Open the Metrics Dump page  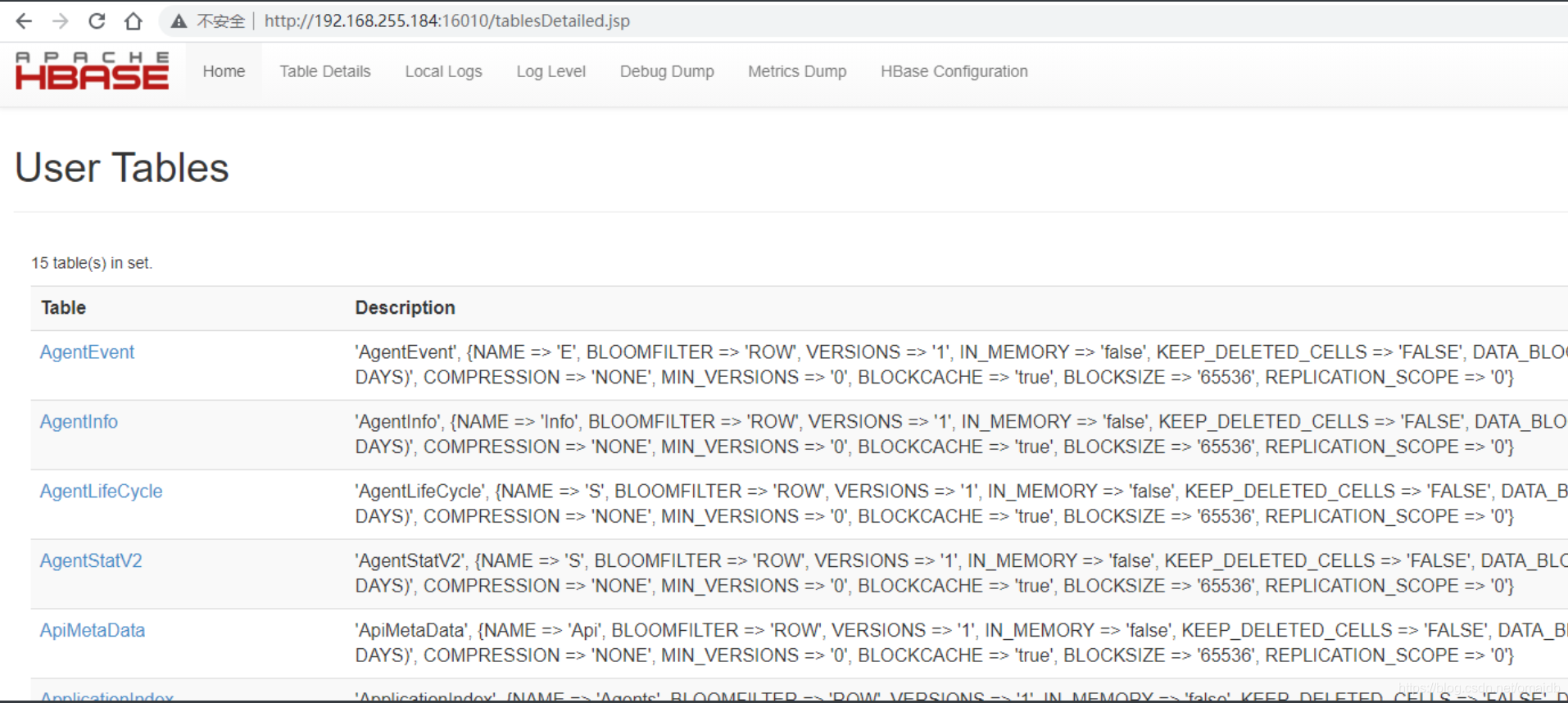point(797,71)
